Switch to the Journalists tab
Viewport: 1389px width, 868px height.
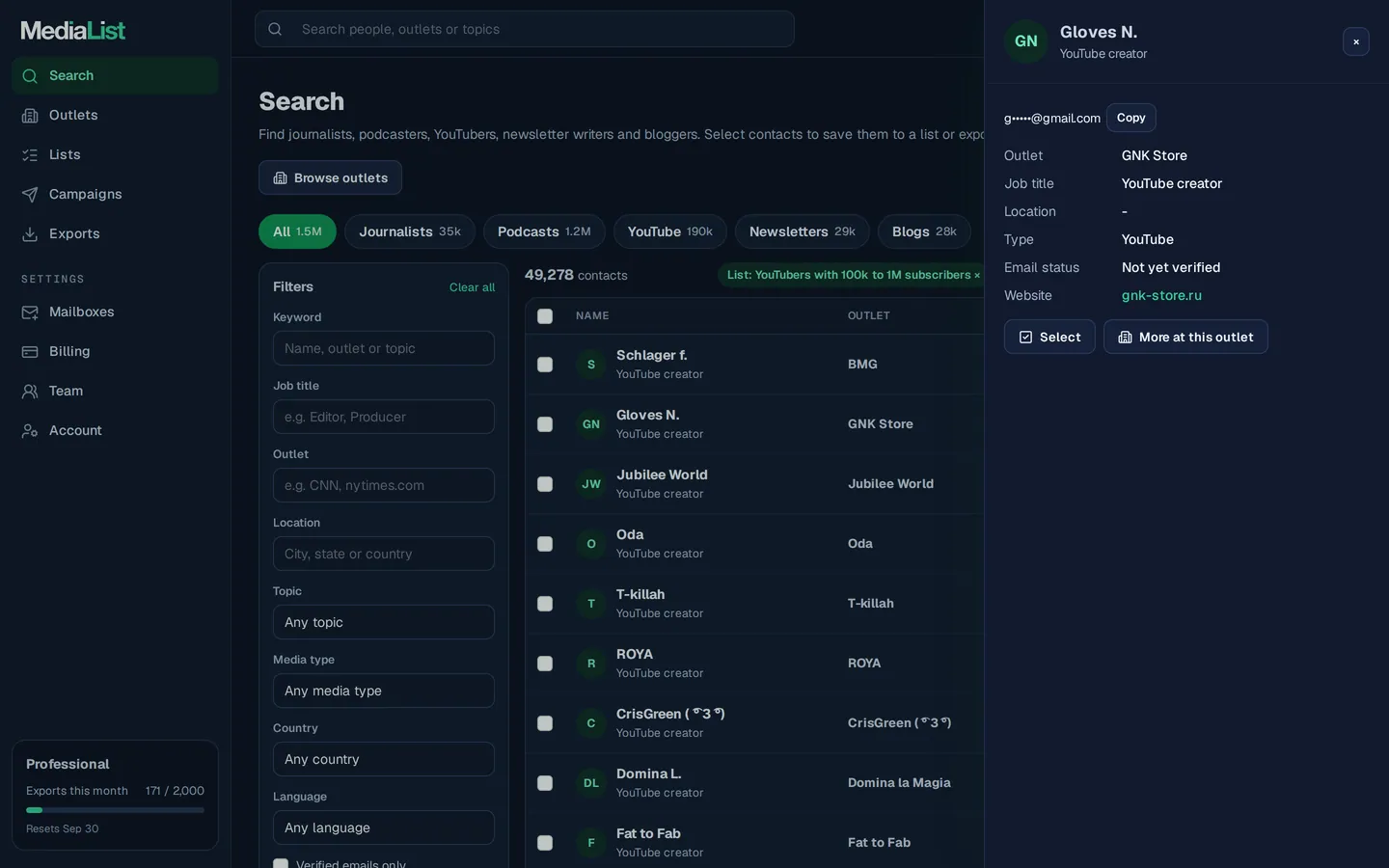click(x=410, y=231)
